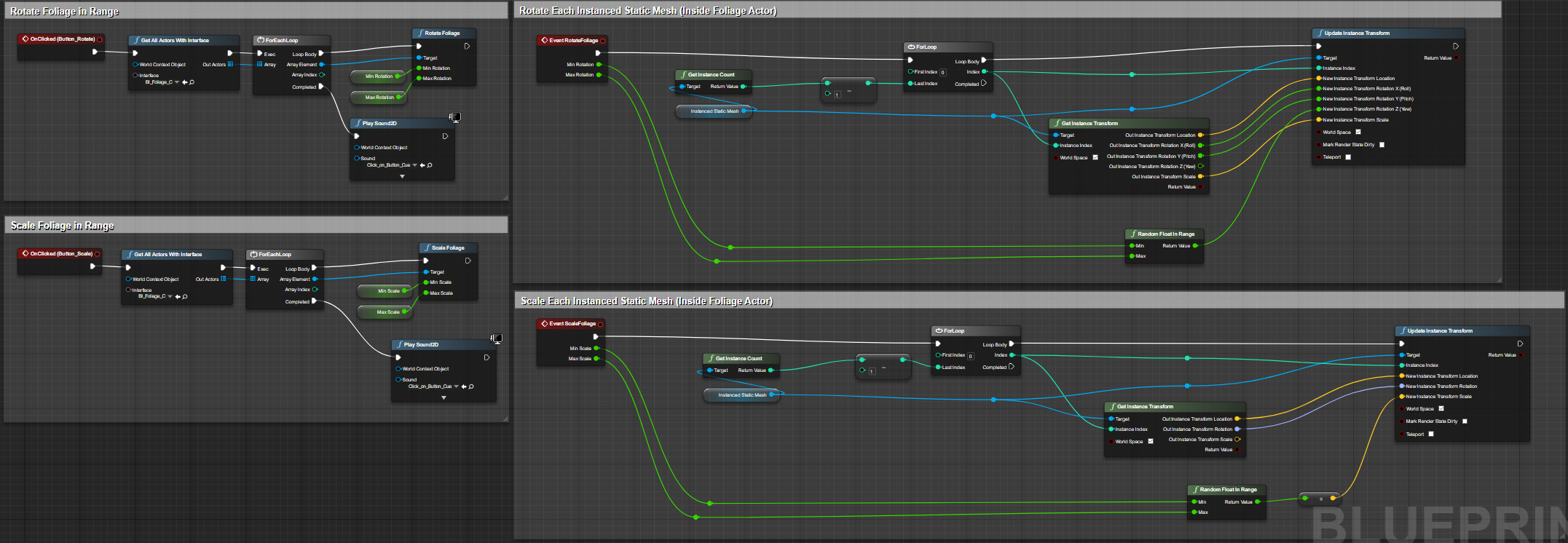1568x543 pixels.
Task: Click Array Index pin of Rotate section ForEachLoop
Action: tap(322, 75)
